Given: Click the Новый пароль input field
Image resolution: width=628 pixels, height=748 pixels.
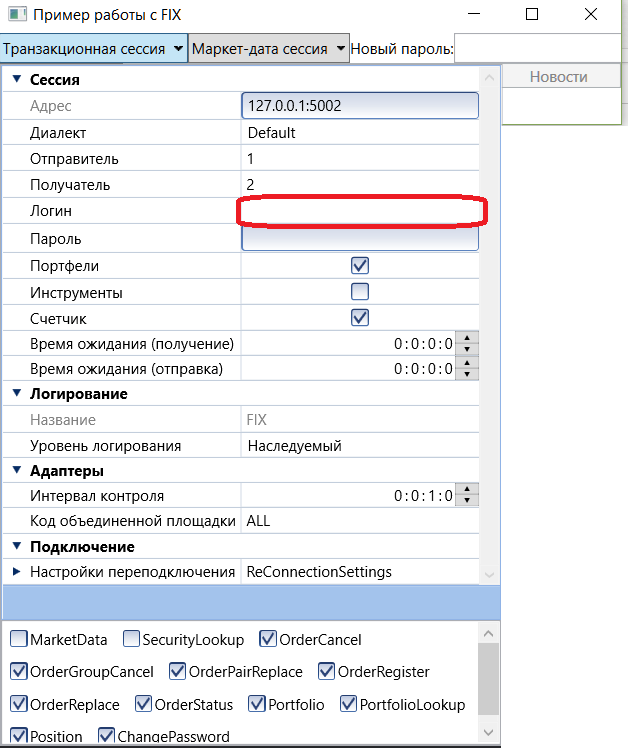Looking at the screenshot, I should click(x=538, y=48).
